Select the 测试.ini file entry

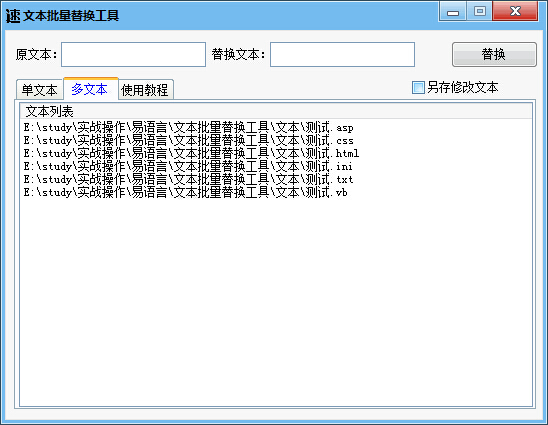pos(188,166)
